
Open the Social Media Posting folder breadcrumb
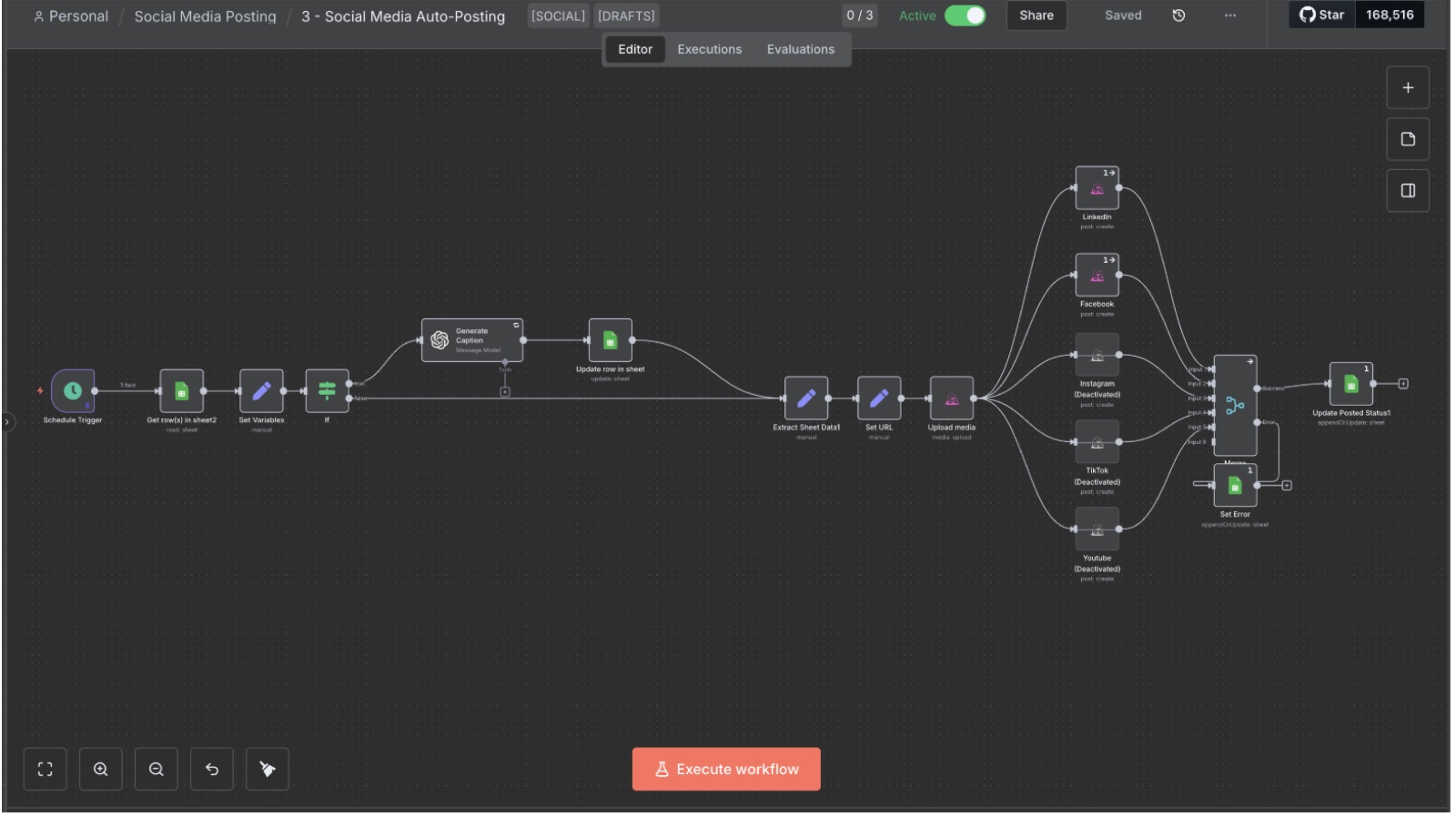point(206,16)
